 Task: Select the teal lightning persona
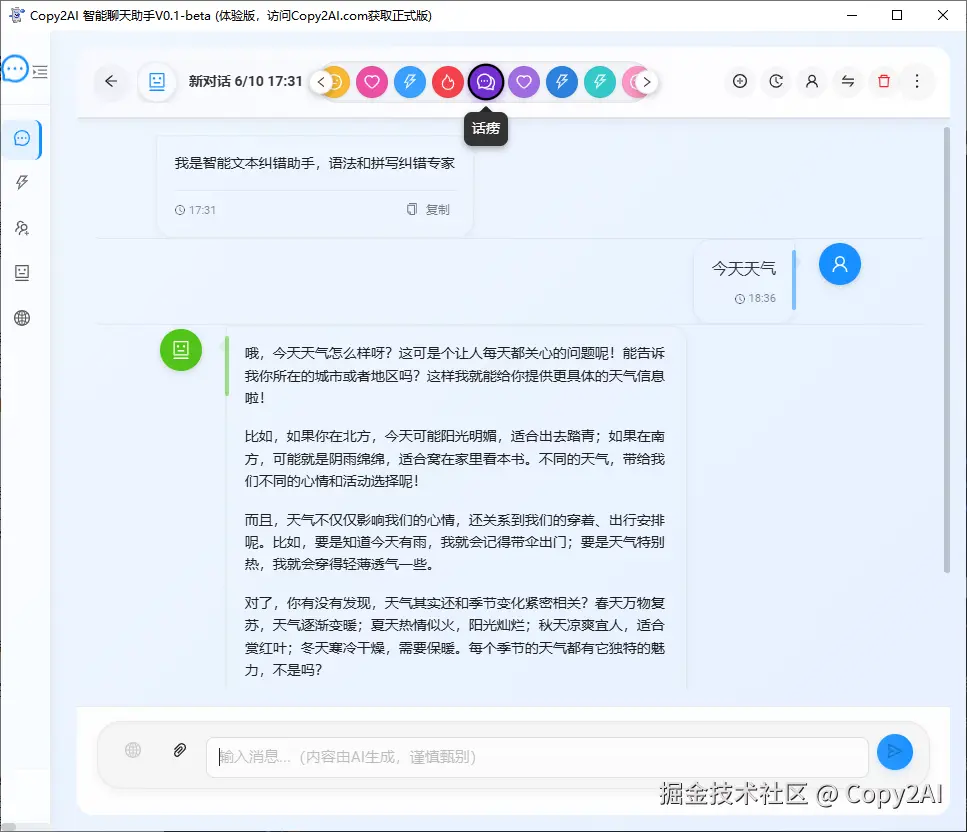point(600,82)
